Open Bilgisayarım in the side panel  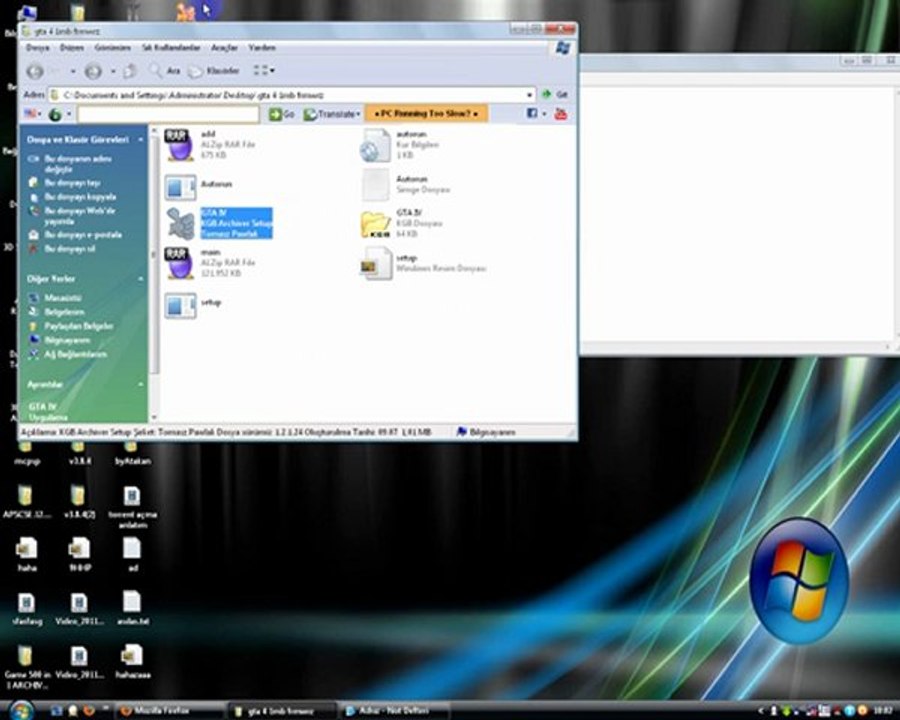pos(67,340)
